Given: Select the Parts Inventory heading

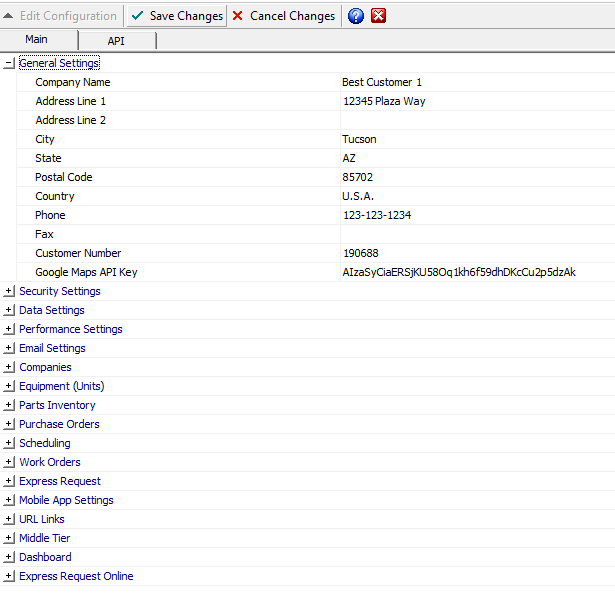Looking at the screenshot, I should 57,405.
